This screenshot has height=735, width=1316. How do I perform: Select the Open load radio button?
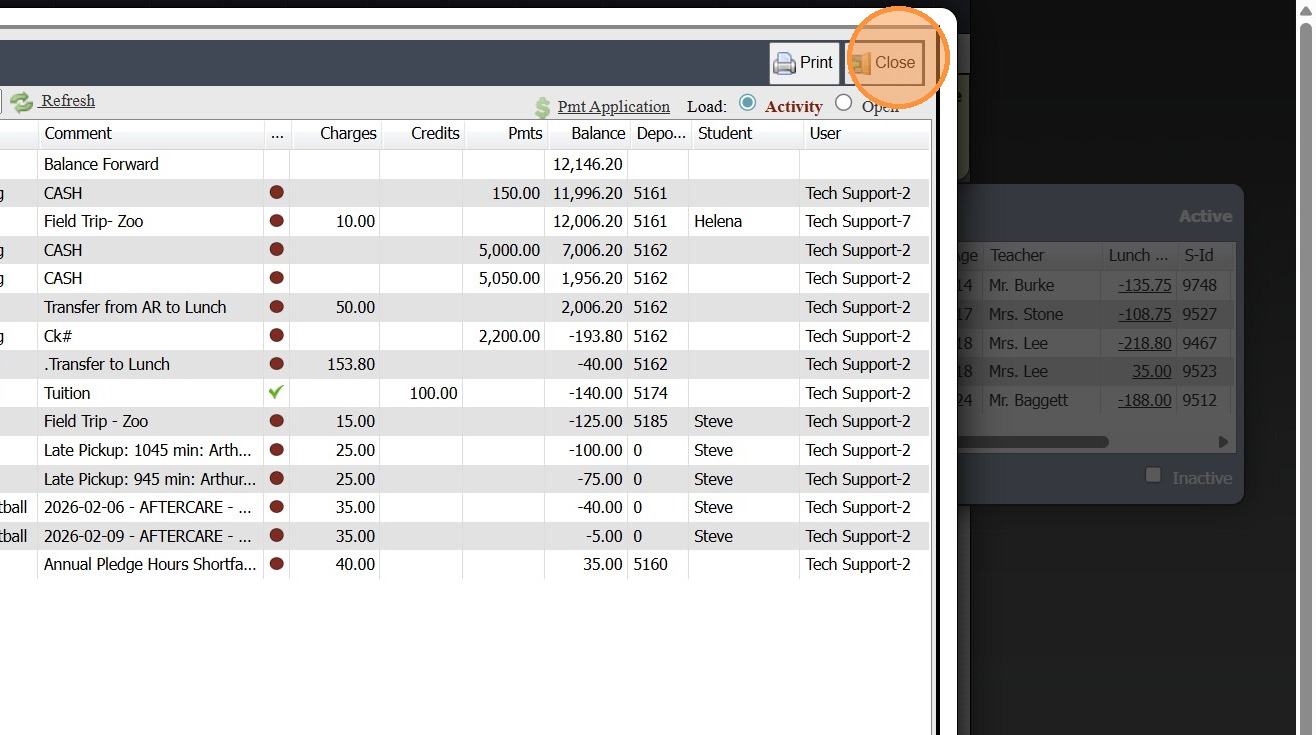click(843, 103)
